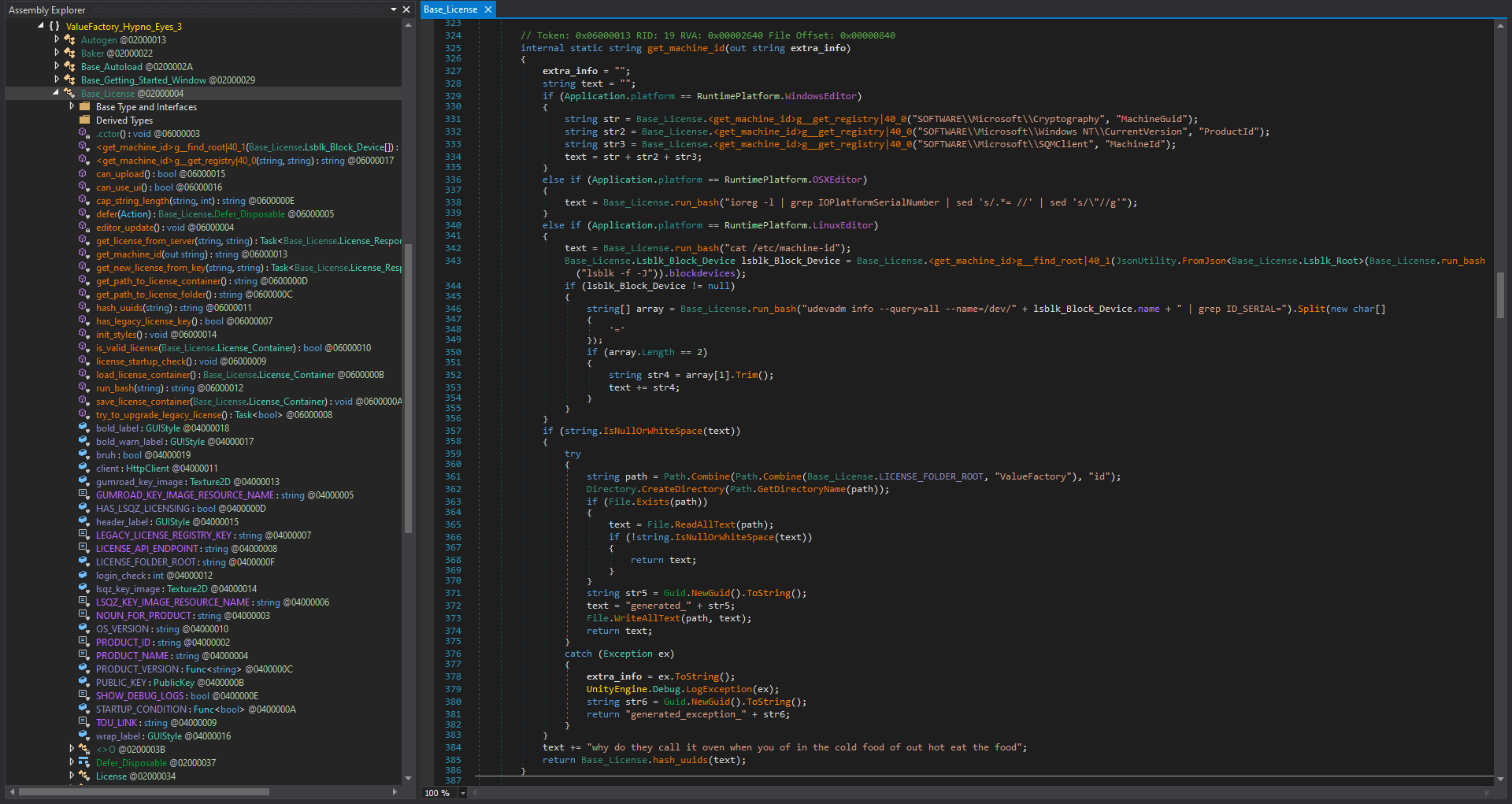Click the can_upload method icon
1512x804 pixels.
coord(84,173)
